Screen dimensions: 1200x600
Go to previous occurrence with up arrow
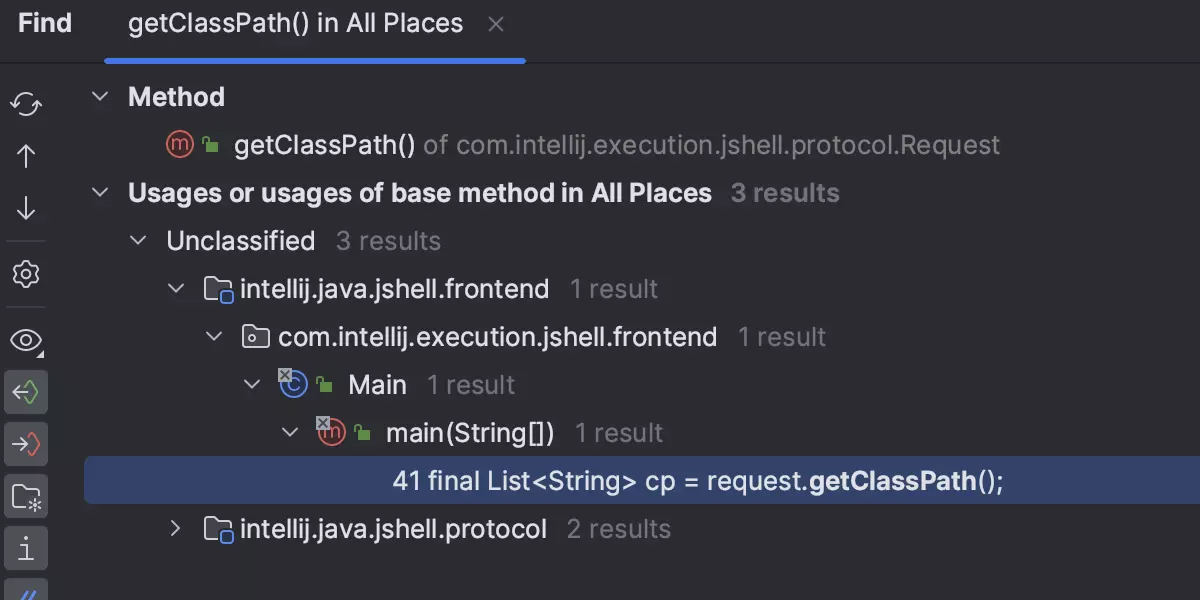(26, 155)
